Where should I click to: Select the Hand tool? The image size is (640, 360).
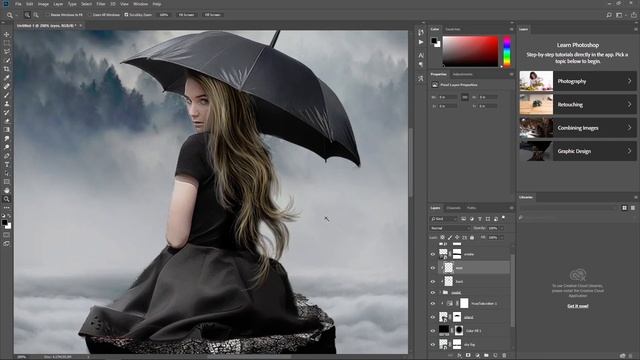(7, 190)
